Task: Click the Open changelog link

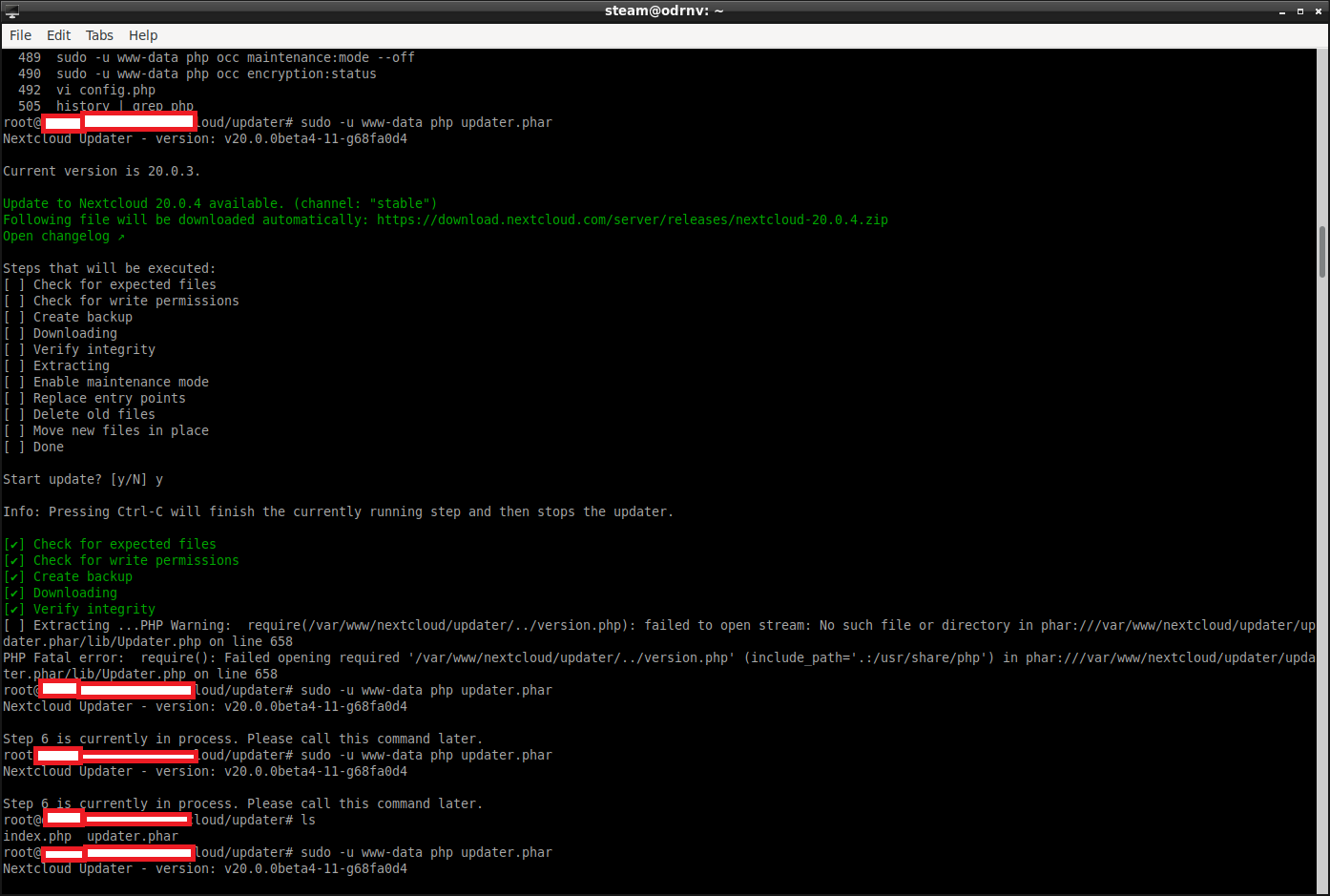Action: click(57, 236)
